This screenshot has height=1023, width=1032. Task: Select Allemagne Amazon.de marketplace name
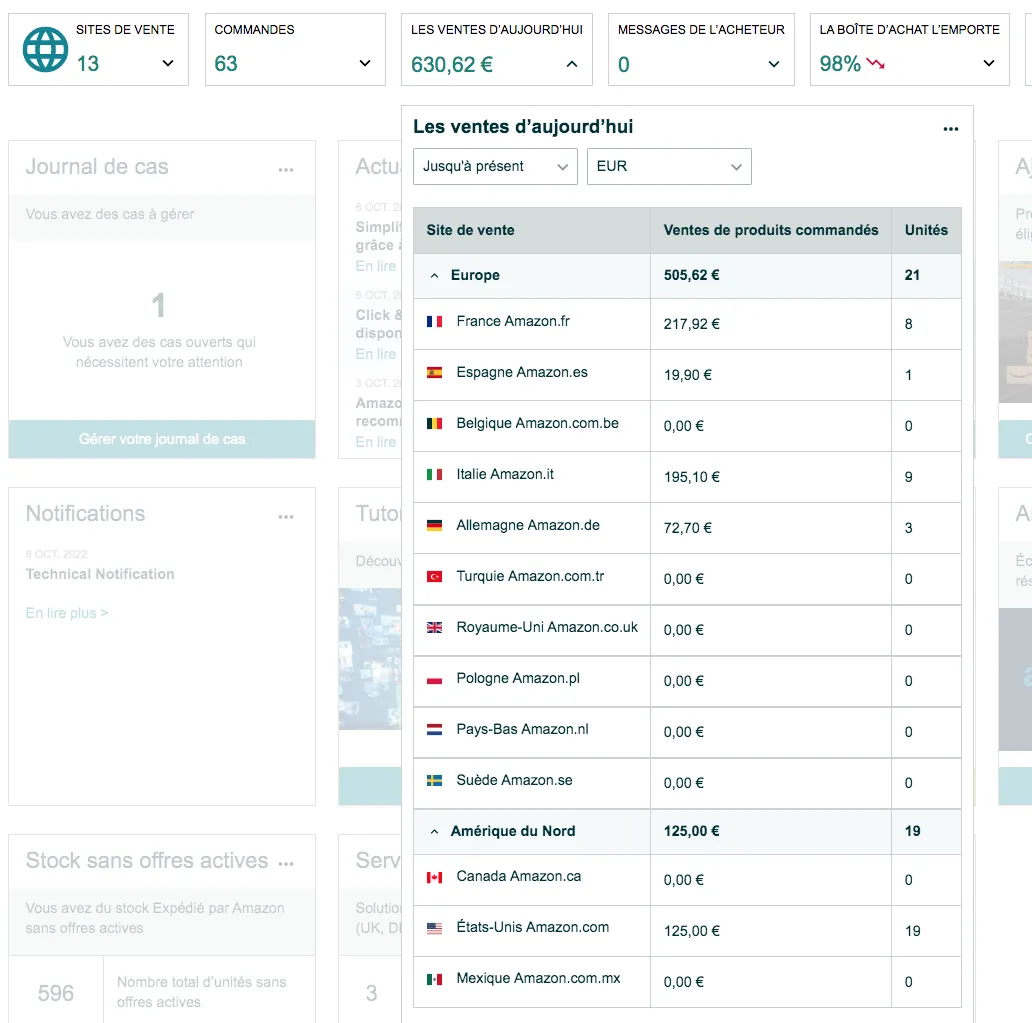tap(528, 525)
